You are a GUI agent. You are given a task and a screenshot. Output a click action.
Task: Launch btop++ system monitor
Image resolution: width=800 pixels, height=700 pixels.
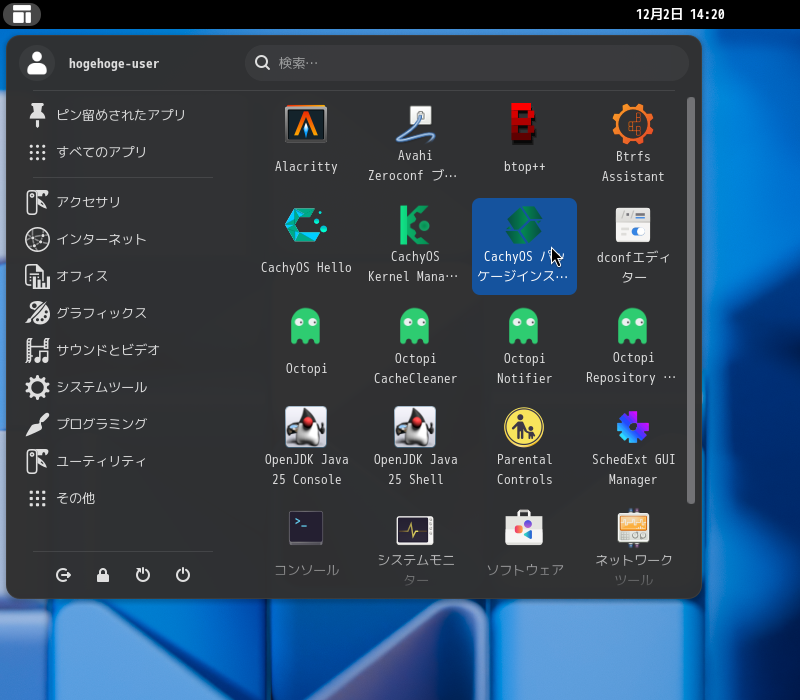point(524,139)
